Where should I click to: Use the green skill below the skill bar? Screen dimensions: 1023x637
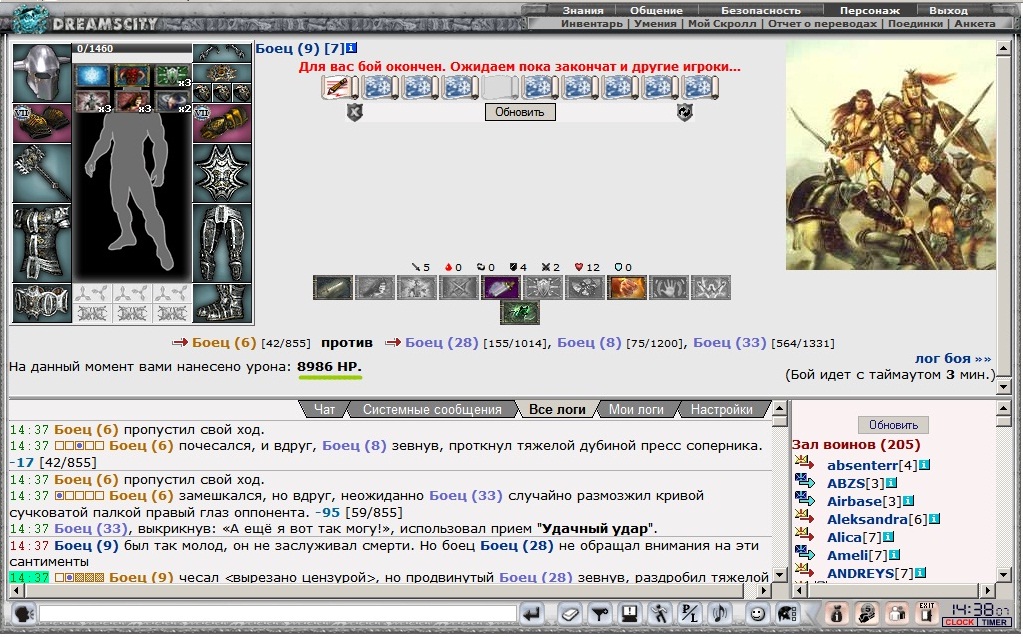520,313
